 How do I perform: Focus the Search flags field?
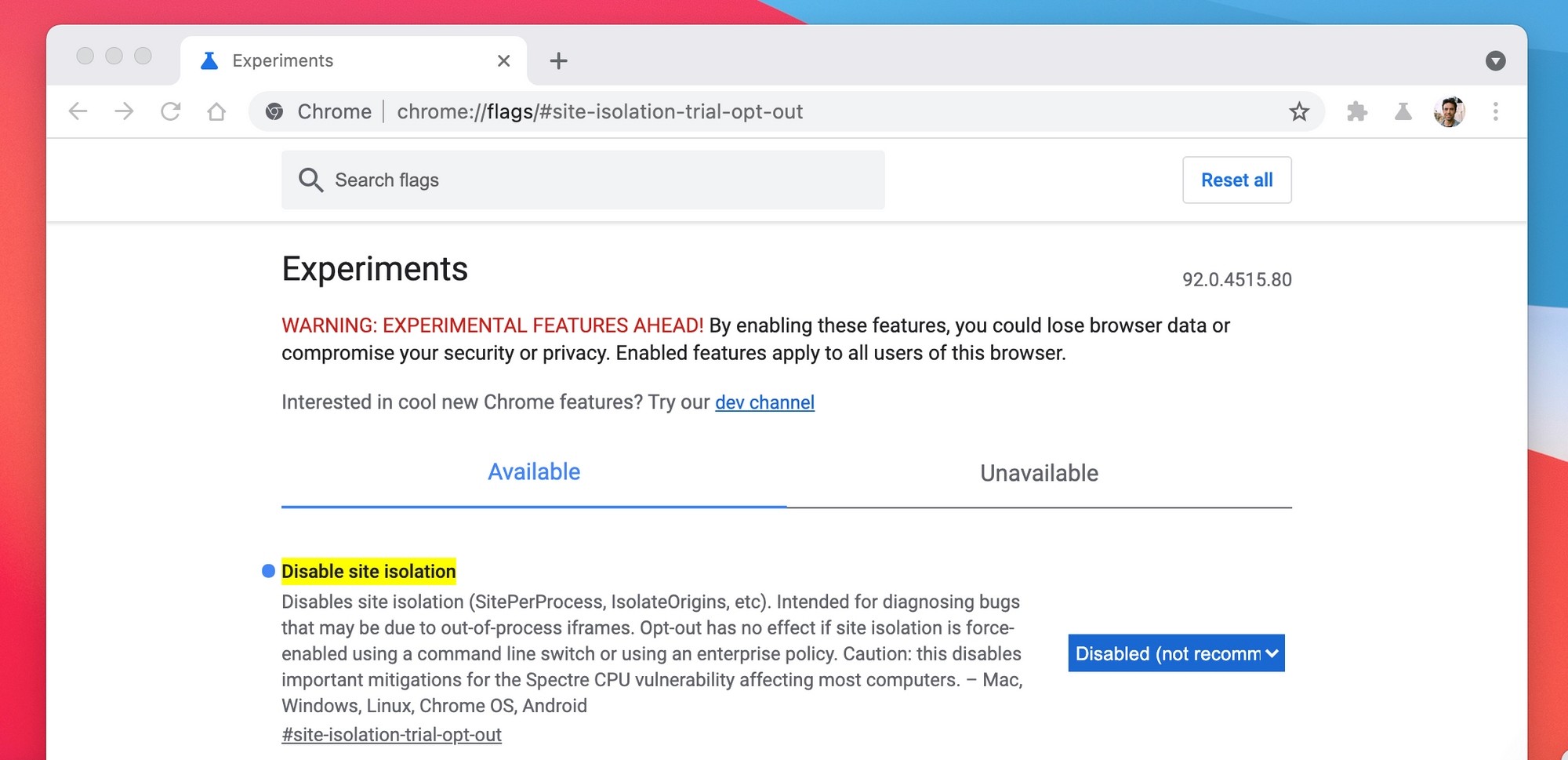(x=583, y=180)
